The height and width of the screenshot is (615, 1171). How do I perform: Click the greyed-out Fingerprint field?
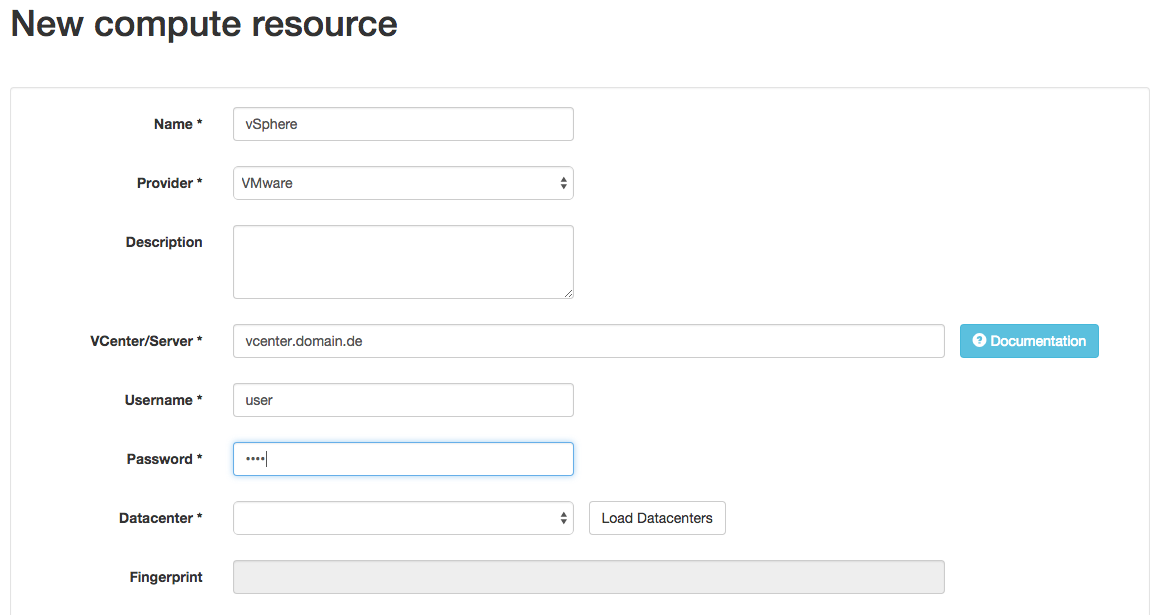coord(588,577)
